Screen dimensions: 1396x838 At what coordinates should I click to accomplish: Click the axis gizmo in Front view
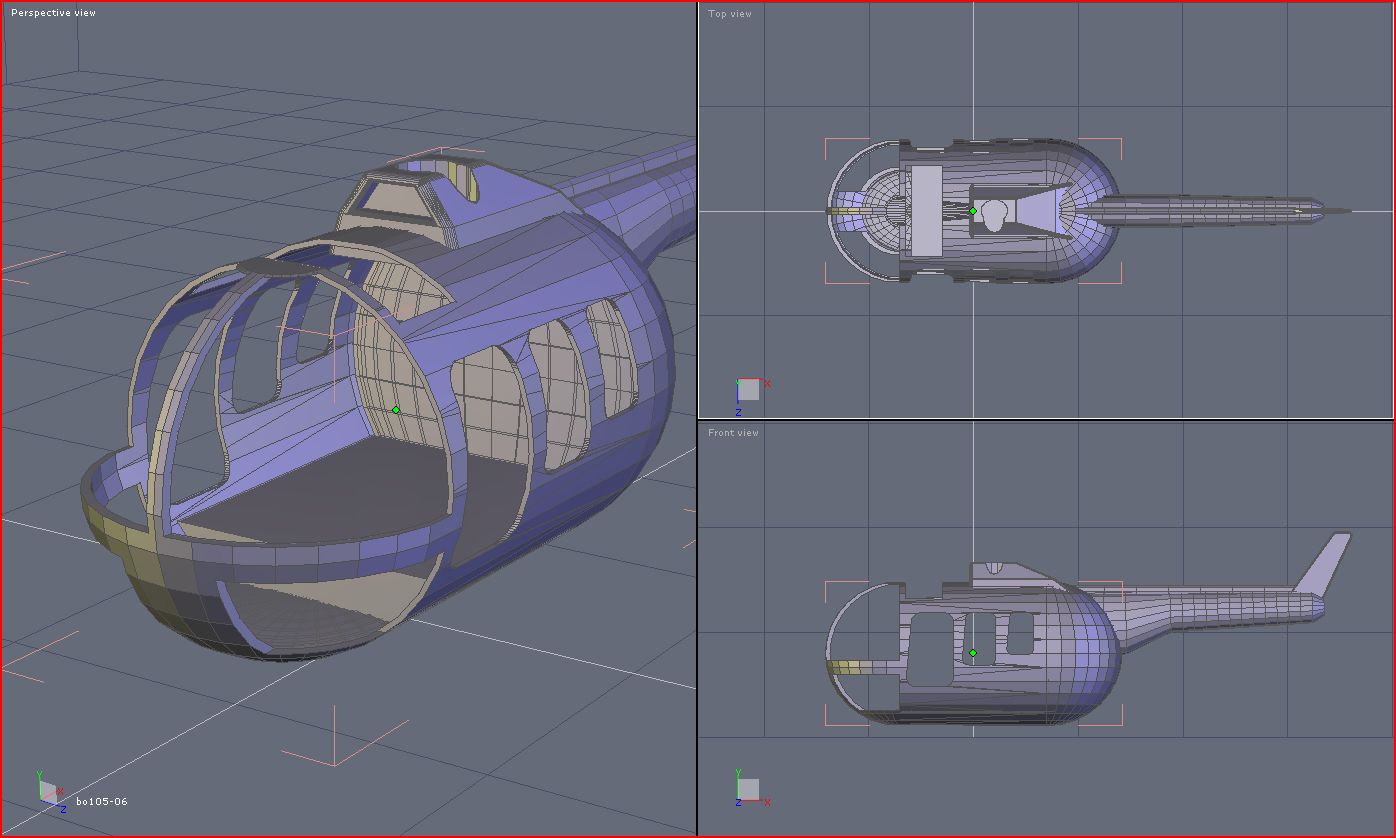[x=752, y=789]
